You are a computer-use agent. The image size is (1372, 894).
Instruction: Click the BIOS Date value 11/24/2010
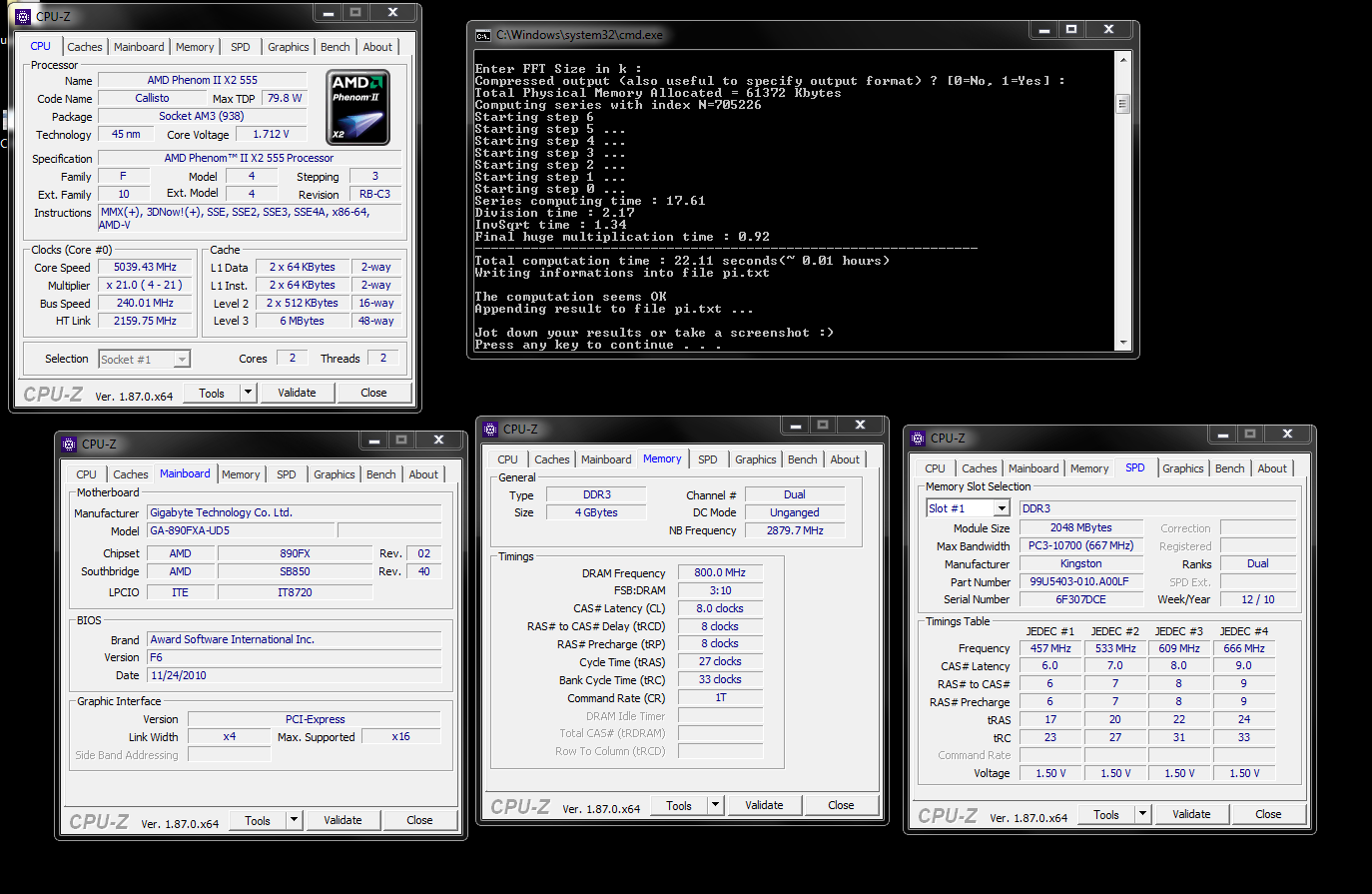(295, 675)
